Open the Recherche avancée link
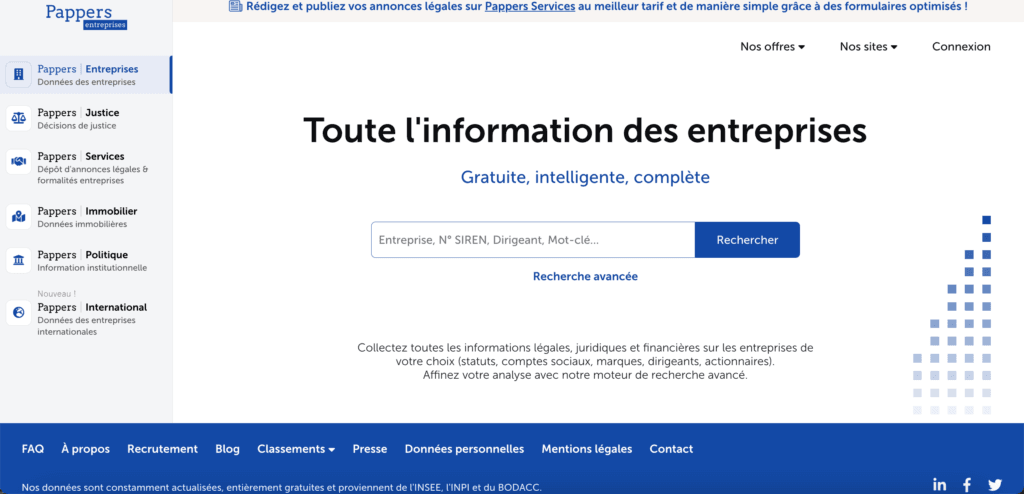This screenshot has width=1024, height=494. [585, 276]
